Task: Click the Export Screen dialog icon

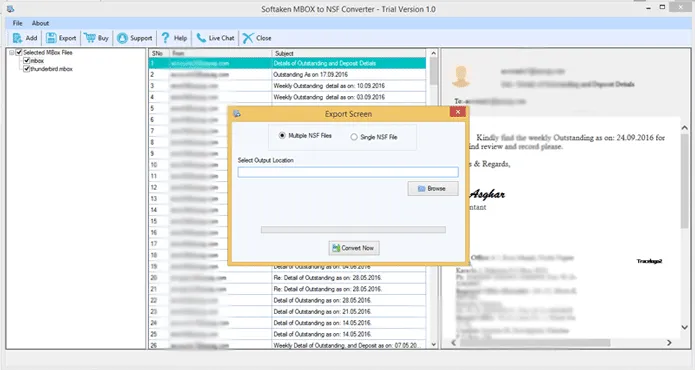Action: [x=237, y=114]
